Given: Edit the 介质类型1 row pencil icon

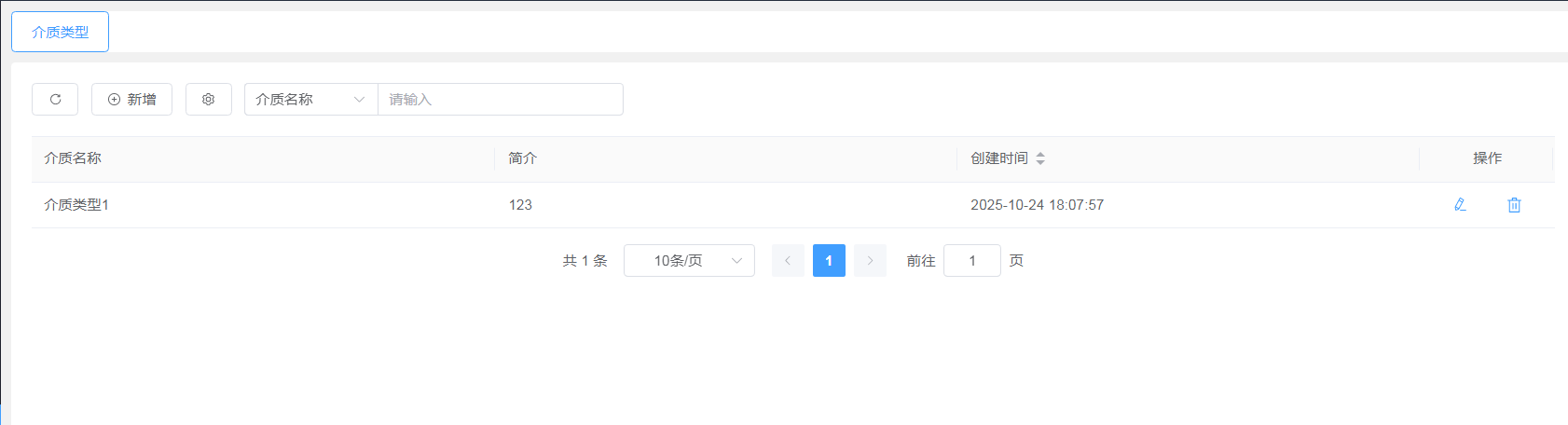Looking at the screenshot, I should [x=1460, y=204].
